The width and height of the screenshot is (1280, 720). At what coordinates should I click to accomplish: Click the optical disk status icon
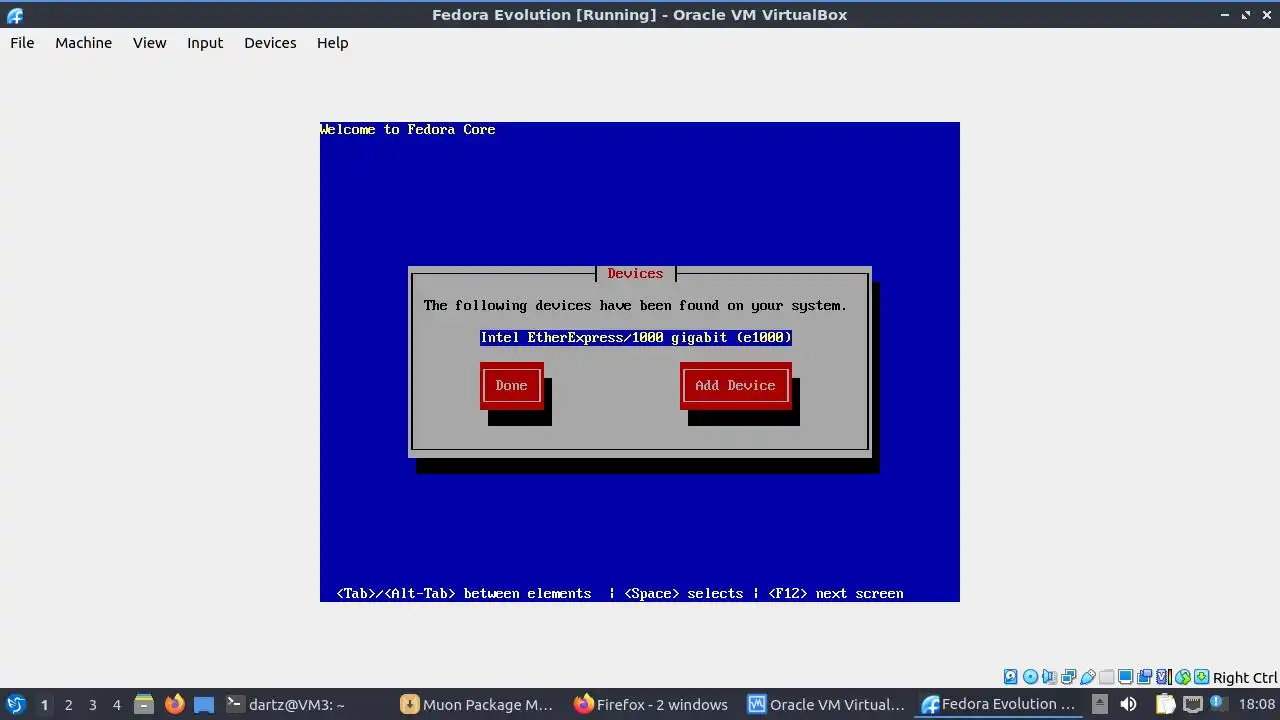point(1030,677)
